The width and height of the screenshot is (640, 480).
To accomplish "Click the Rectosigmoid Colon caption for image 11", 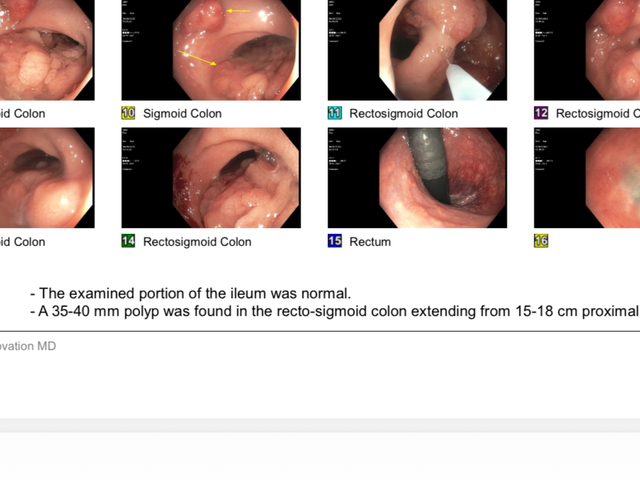I will click(404, 113).
